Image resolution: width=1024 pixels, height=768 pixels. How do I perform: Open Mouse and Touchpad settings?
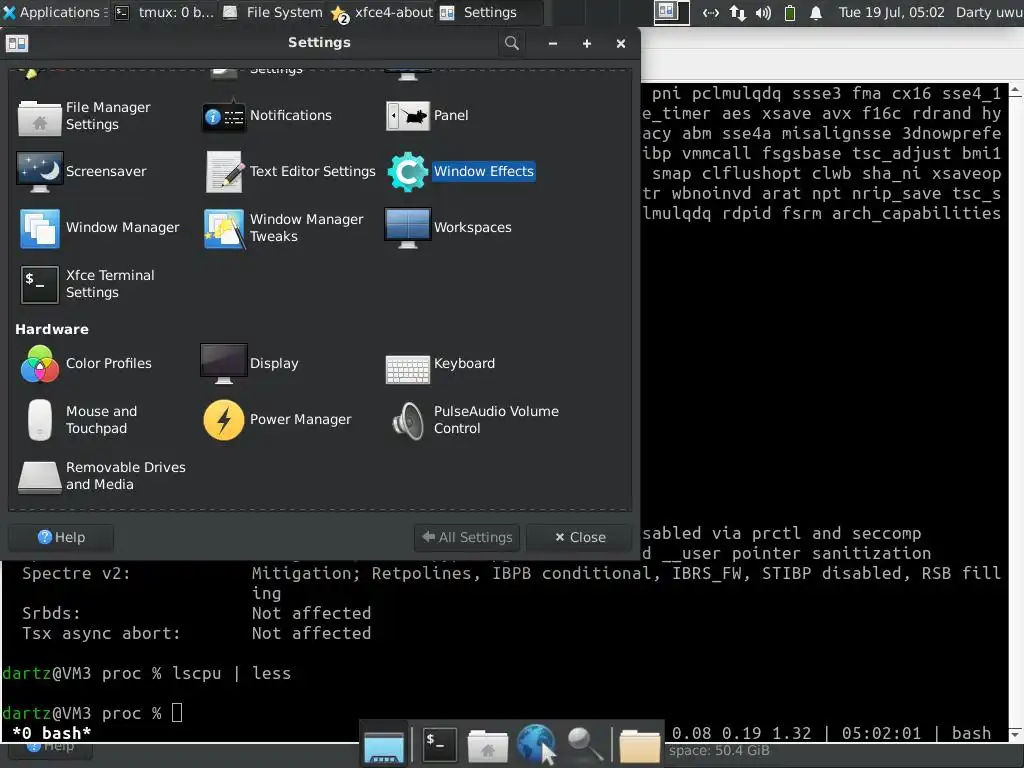[x=82, y=420]
